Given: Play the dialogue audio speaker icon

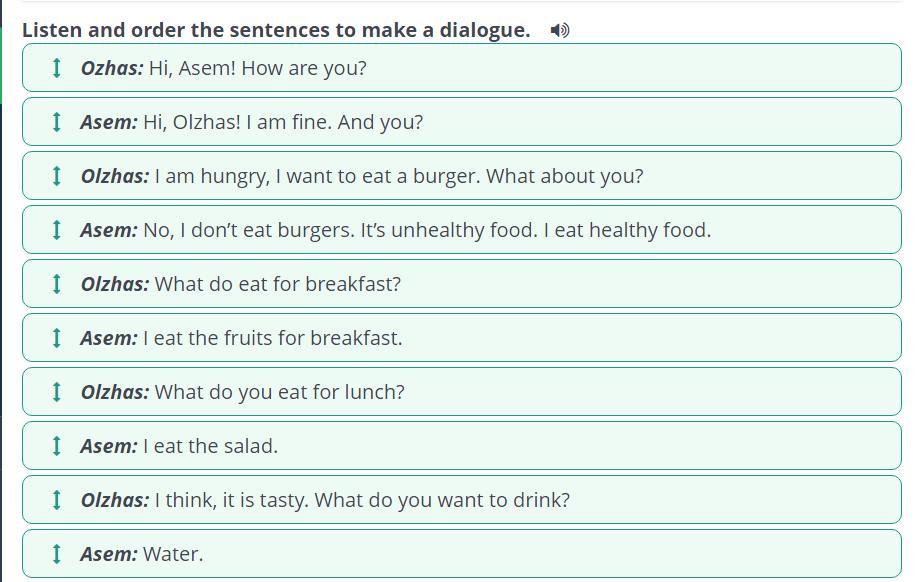Looking at the screenshot, I should pos(560,30).
